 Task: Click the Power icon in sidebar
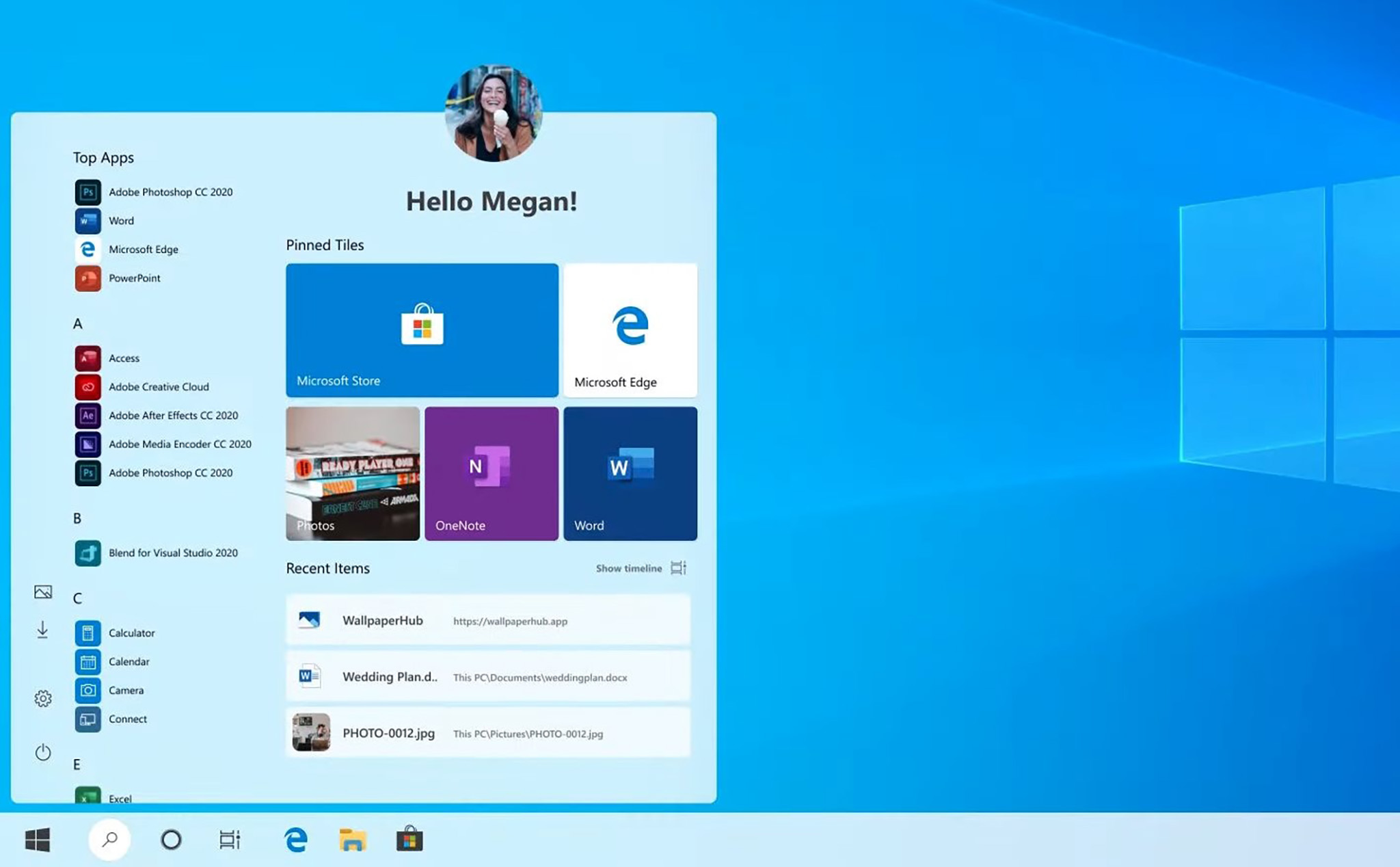43,752
